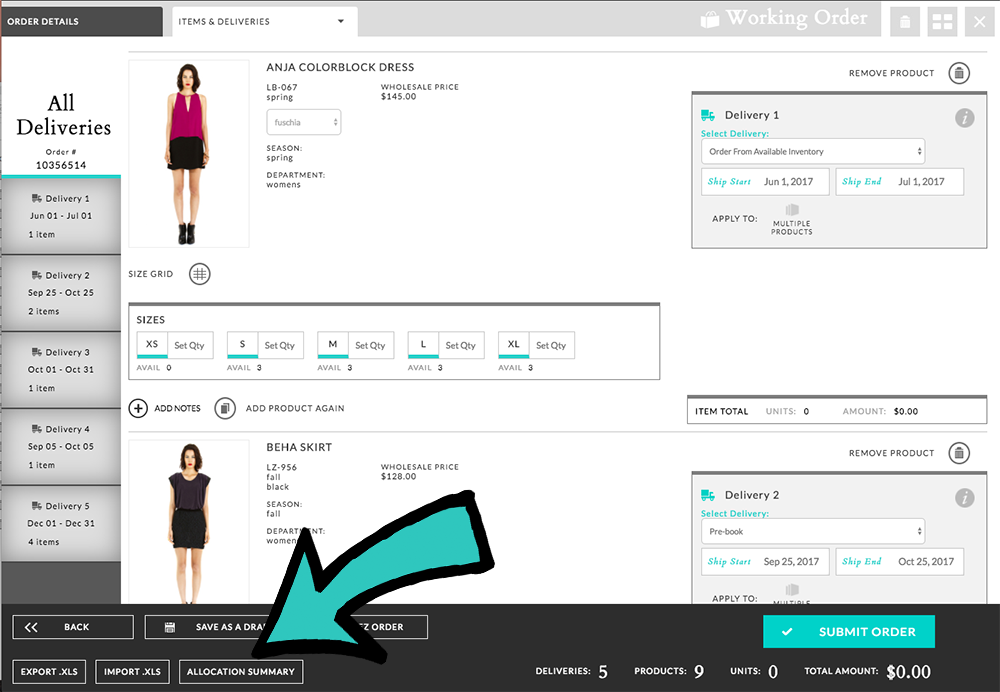Open the Pre-book delivery dropdown

[813, 531]
